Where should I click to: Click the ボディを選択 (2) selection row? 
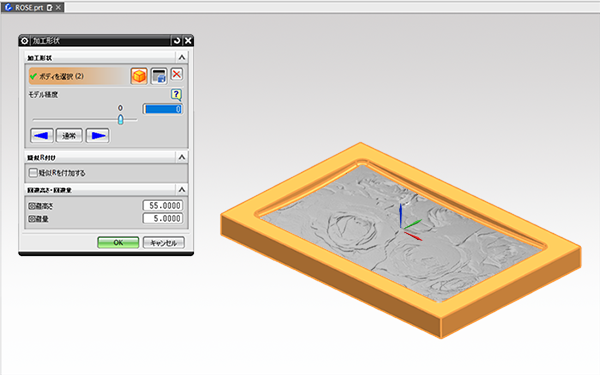click(78, 76)
